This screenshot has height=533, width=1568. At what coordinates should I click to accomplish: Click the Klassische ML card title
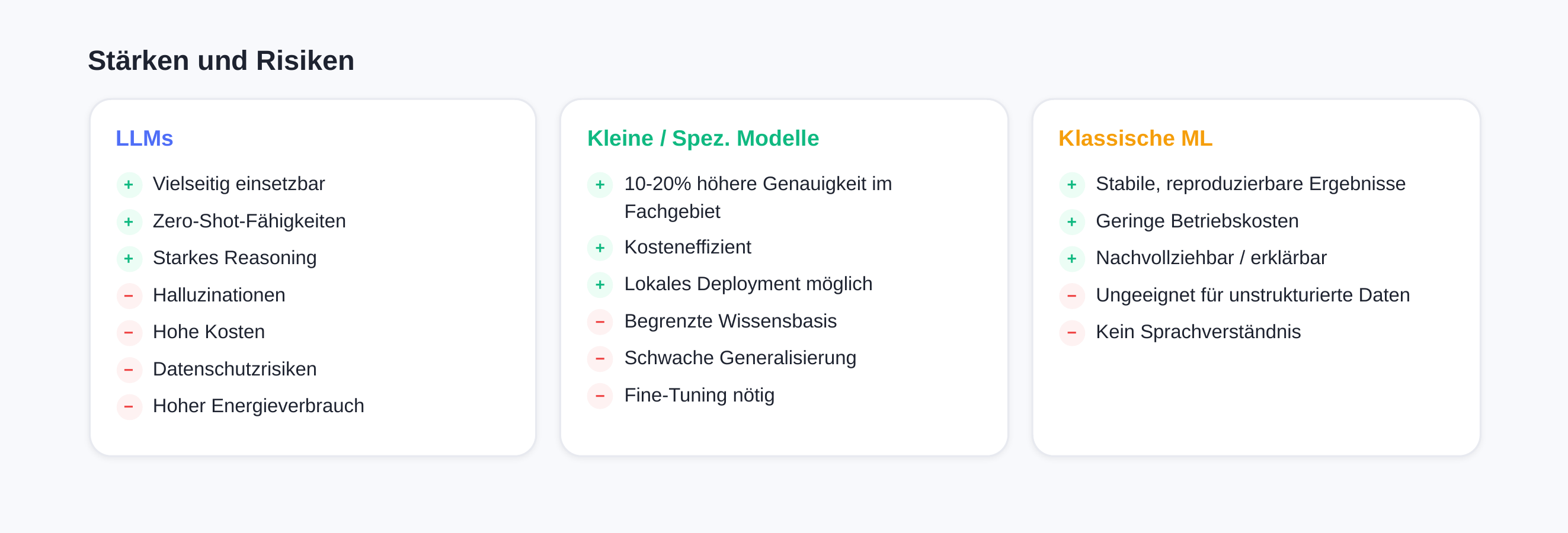point(1135,138)
